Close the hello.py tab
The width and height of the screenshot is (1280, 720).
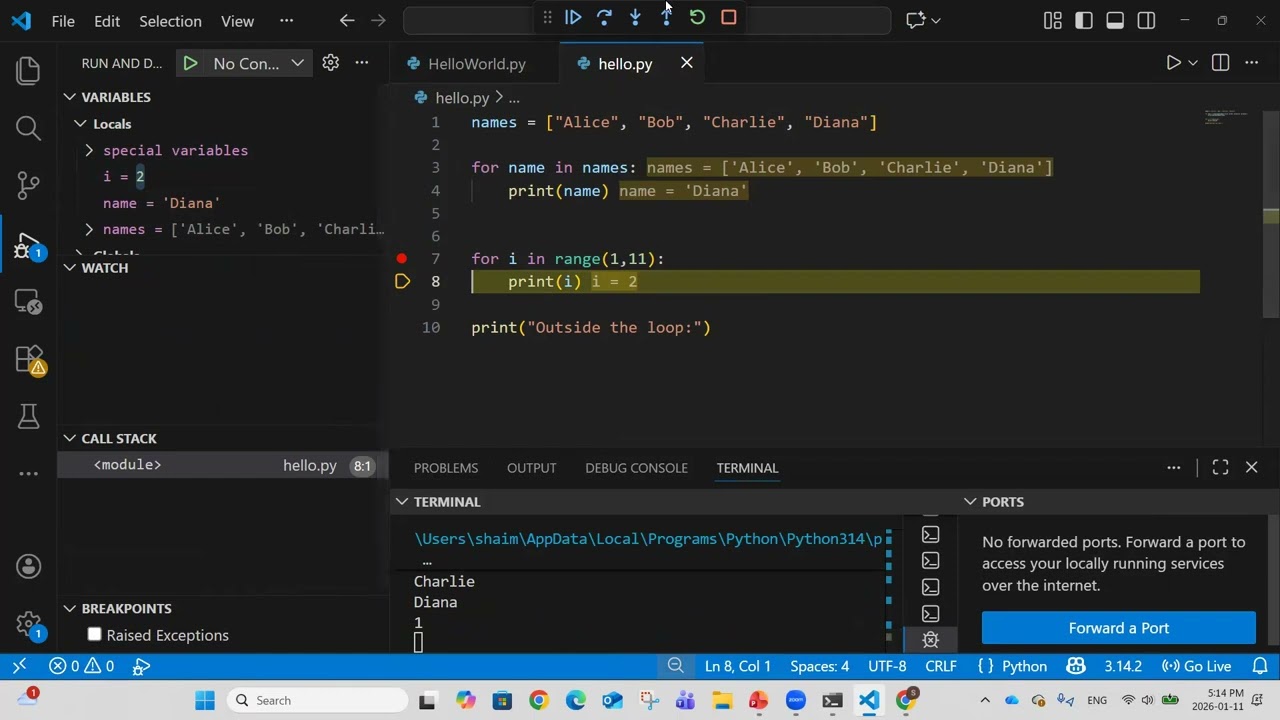687,63
